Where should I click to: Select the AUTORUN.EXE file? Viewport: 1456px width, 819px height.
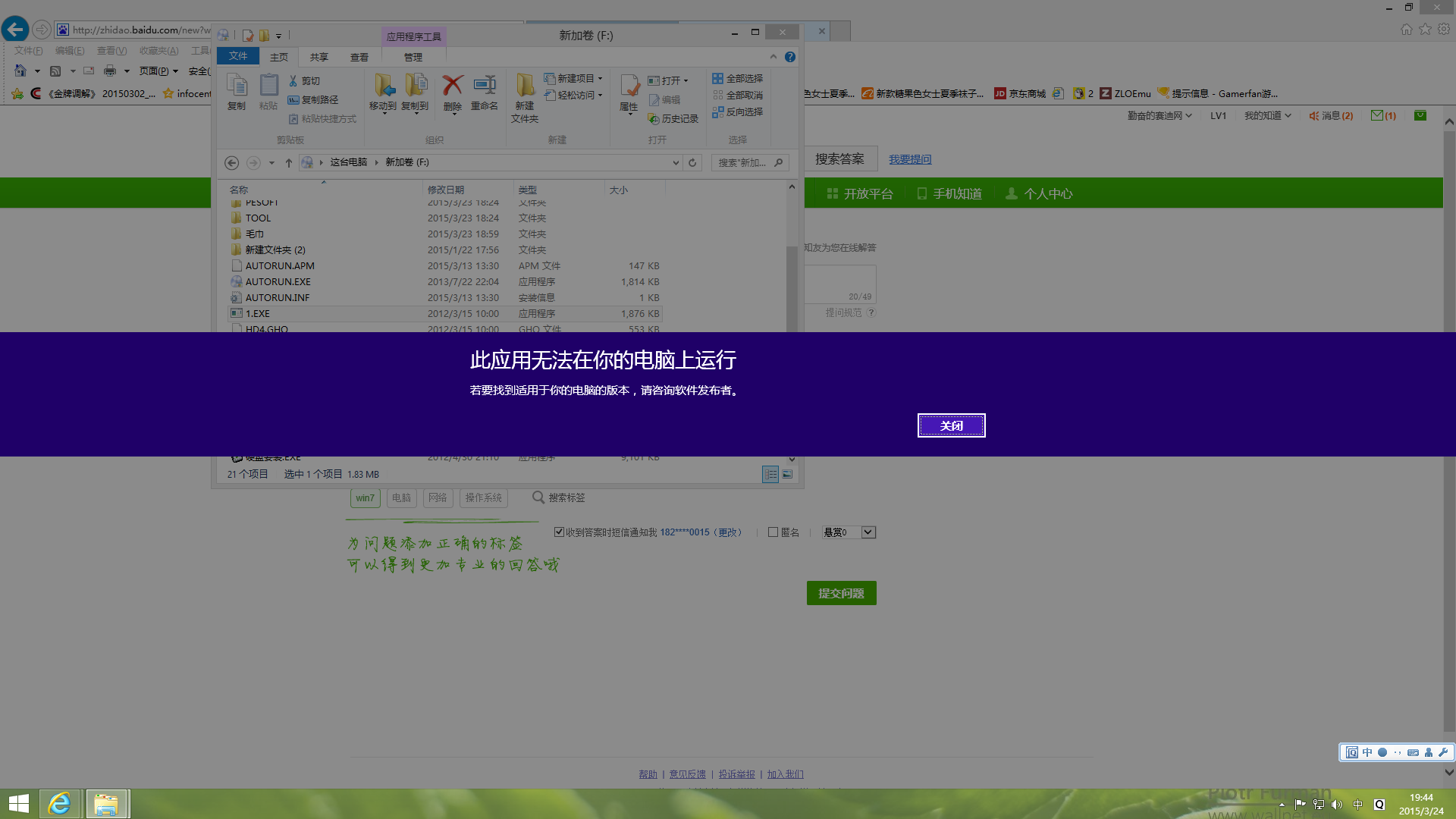[278, 282]
